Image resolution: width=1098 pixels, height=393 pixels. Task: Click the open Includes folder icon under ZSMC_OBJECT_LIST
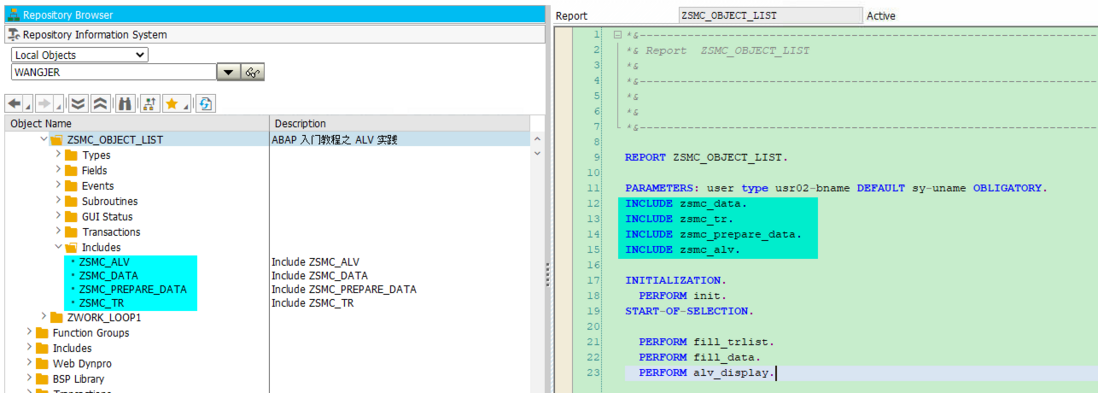tap(71, 247)
